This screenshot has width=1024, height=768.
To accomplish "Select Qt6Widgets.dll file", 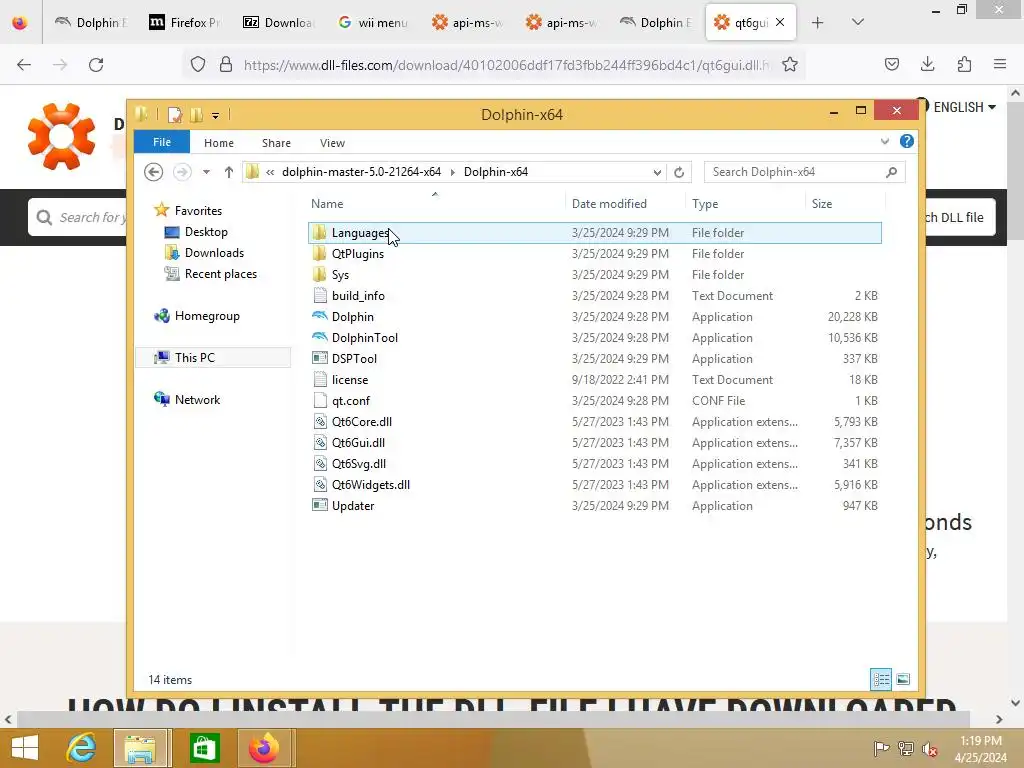I will click(x=594, y=485).
